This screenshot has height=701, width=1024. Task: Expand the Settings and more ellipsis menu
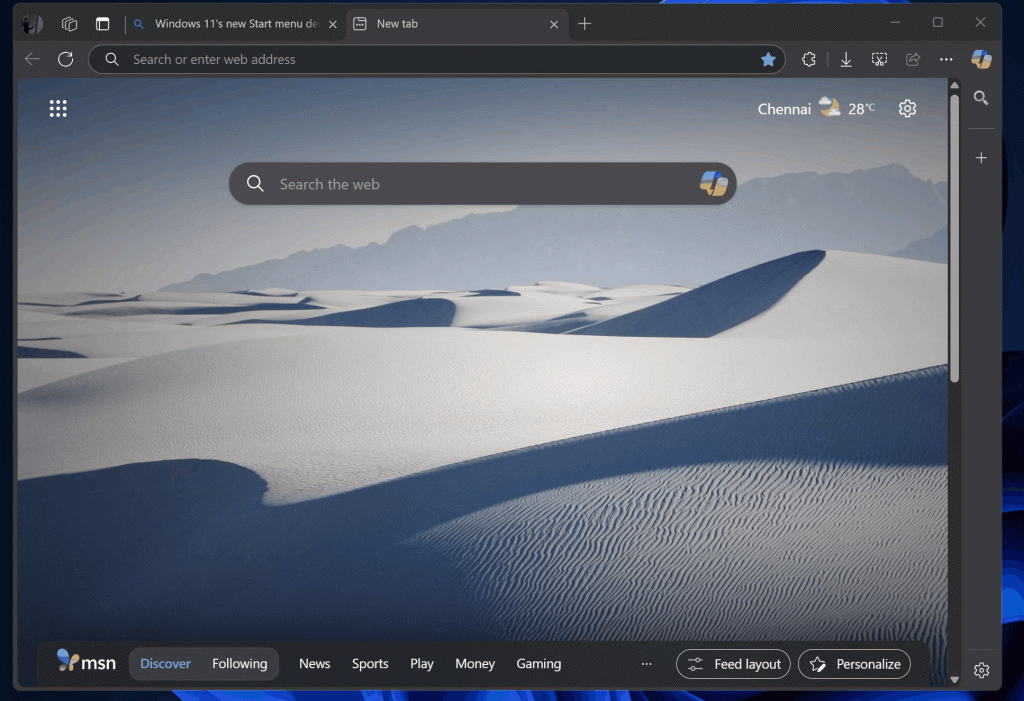946,59
